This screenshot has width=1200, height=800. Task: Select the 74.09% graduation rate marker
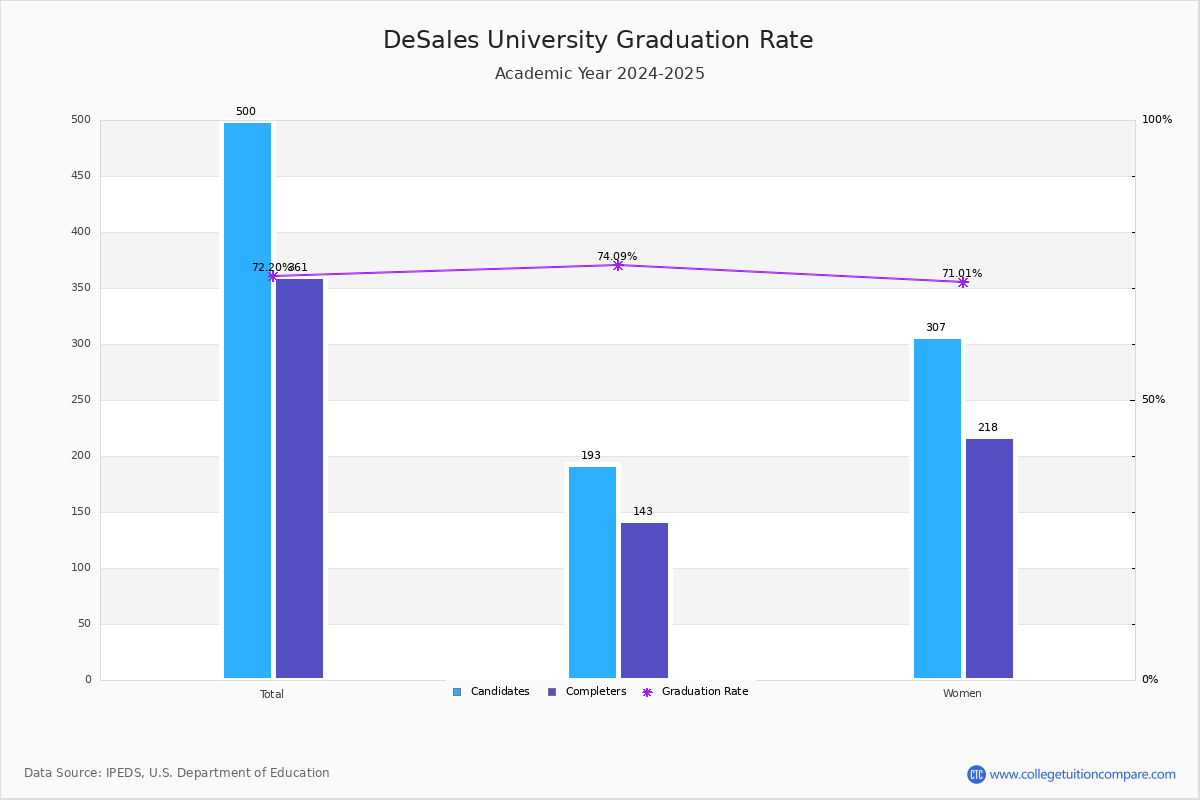pos(617,265)
